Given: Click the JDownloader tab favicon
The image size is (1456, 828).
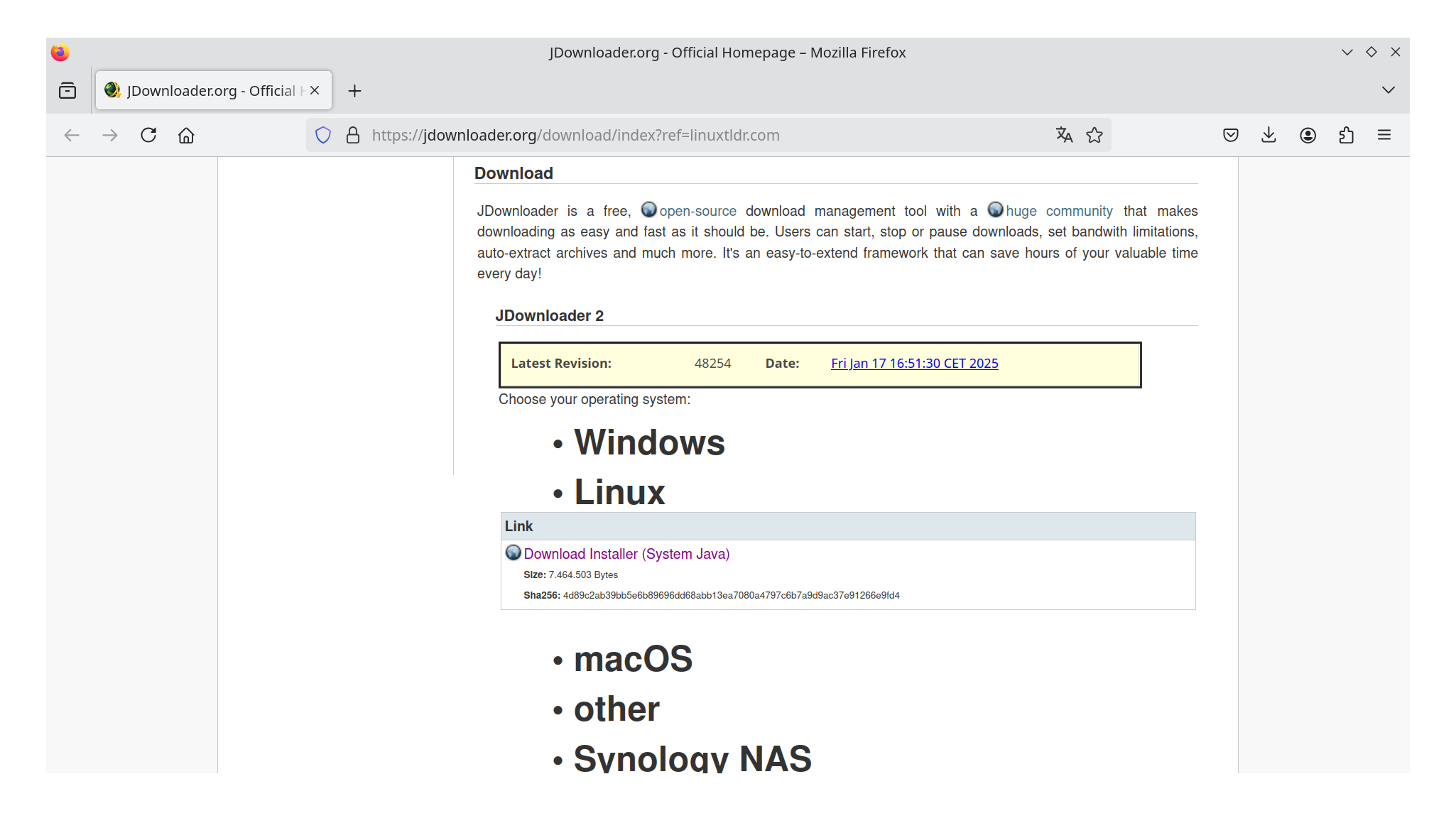Looking at the screenshot, I should click(x=112, y=90).
